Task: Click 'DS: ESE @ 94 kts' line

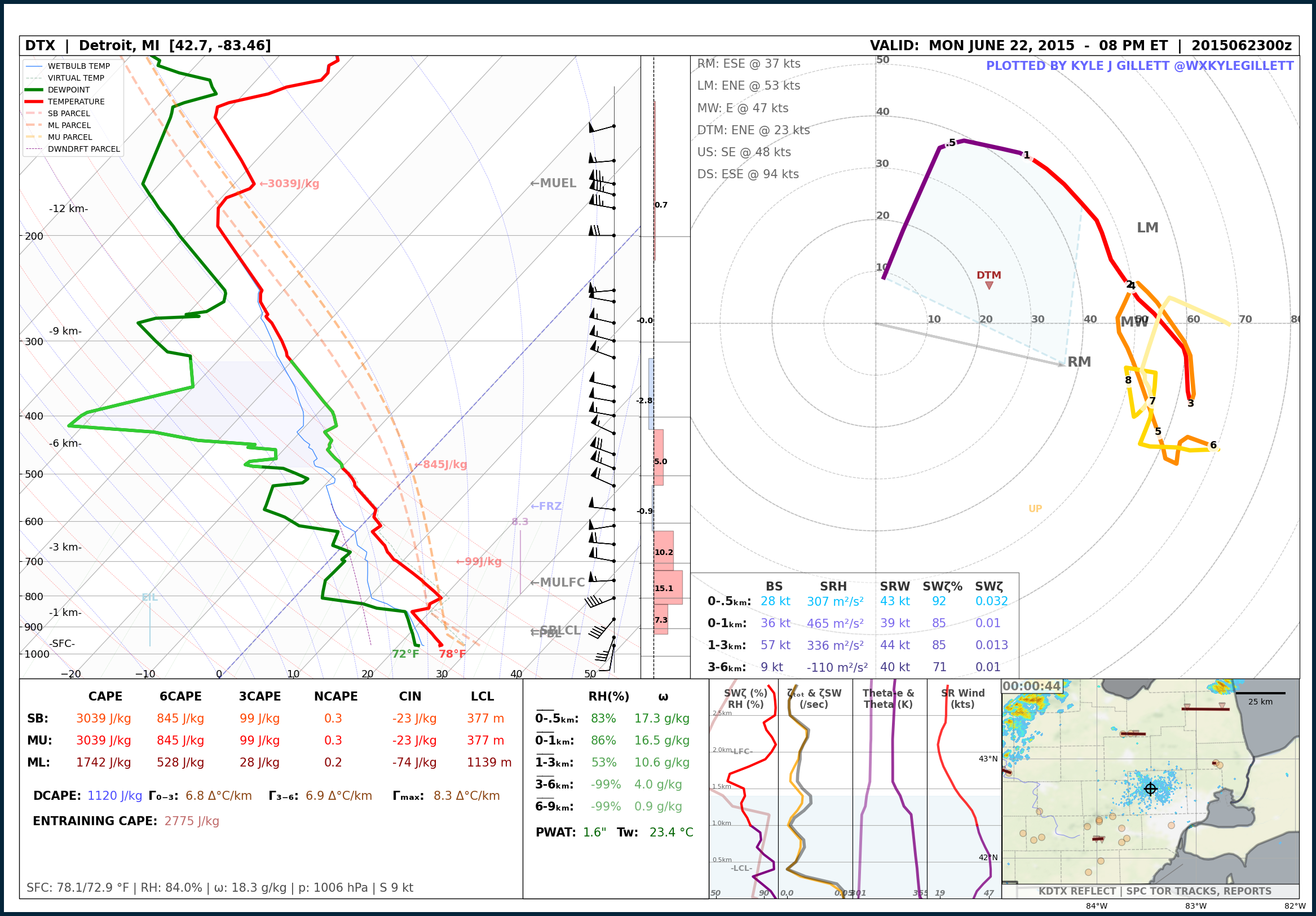Action: pos(748,174)
